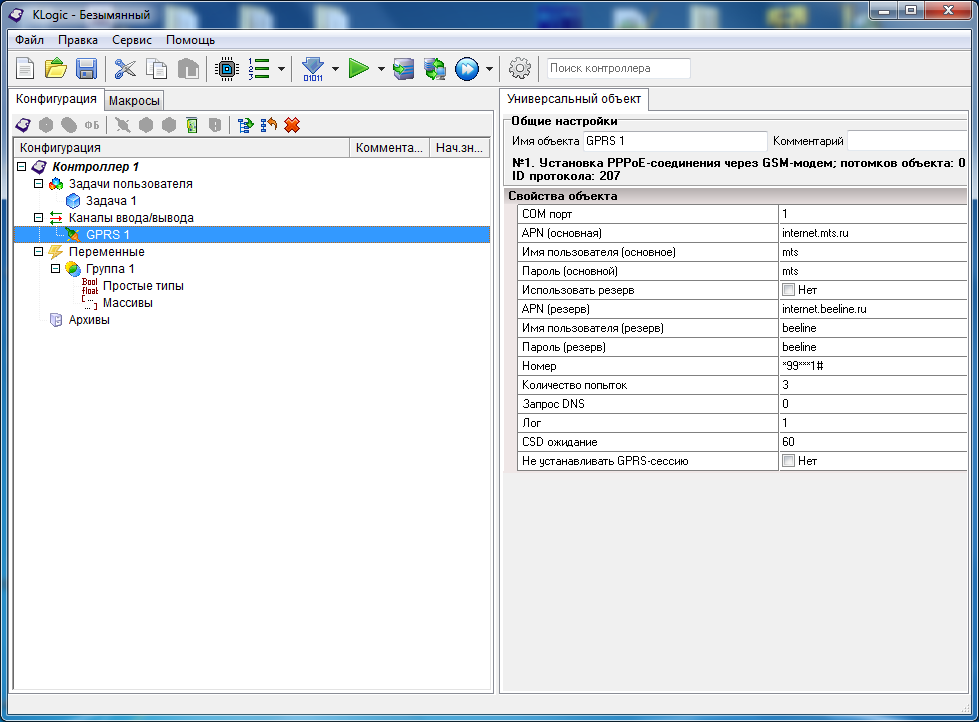Delete selected item with the red X icon
The width and height of the screenshot is (979, 722).
click(x=292, y=125)
